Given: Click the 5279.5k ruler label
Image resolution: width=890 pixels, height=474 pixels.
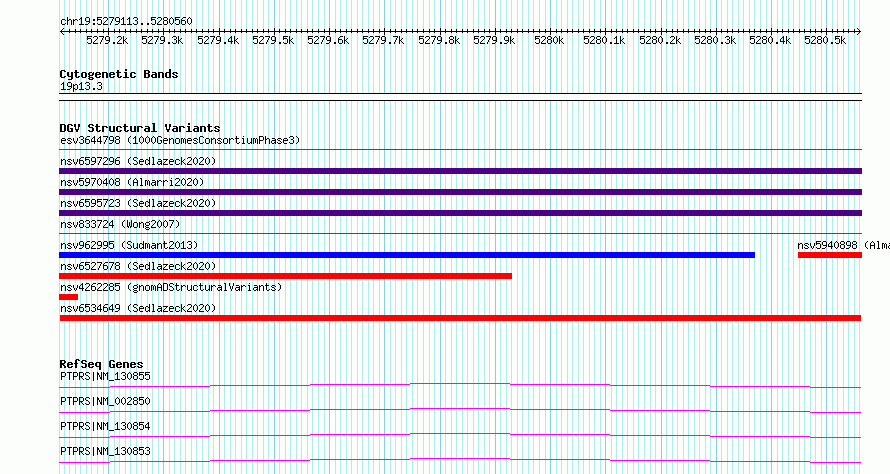Looking at the screenshot, I should click(x=273, y=40).
